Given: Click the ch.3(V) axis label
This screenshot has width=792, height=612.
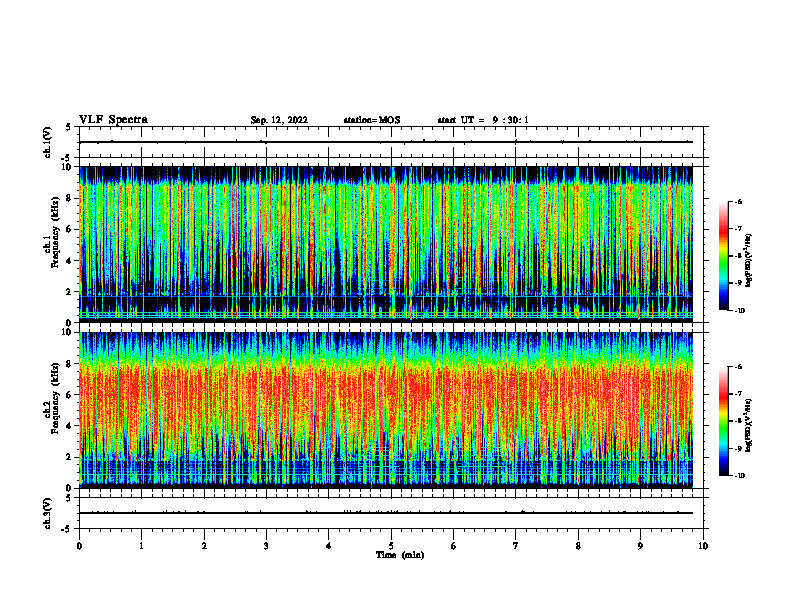Looking at the screenshot, I should click(x=48, y=513).
